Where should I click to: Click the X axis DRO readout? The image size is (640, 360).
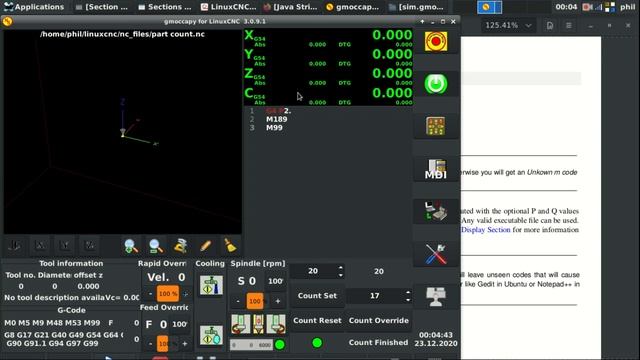(329, 38)
